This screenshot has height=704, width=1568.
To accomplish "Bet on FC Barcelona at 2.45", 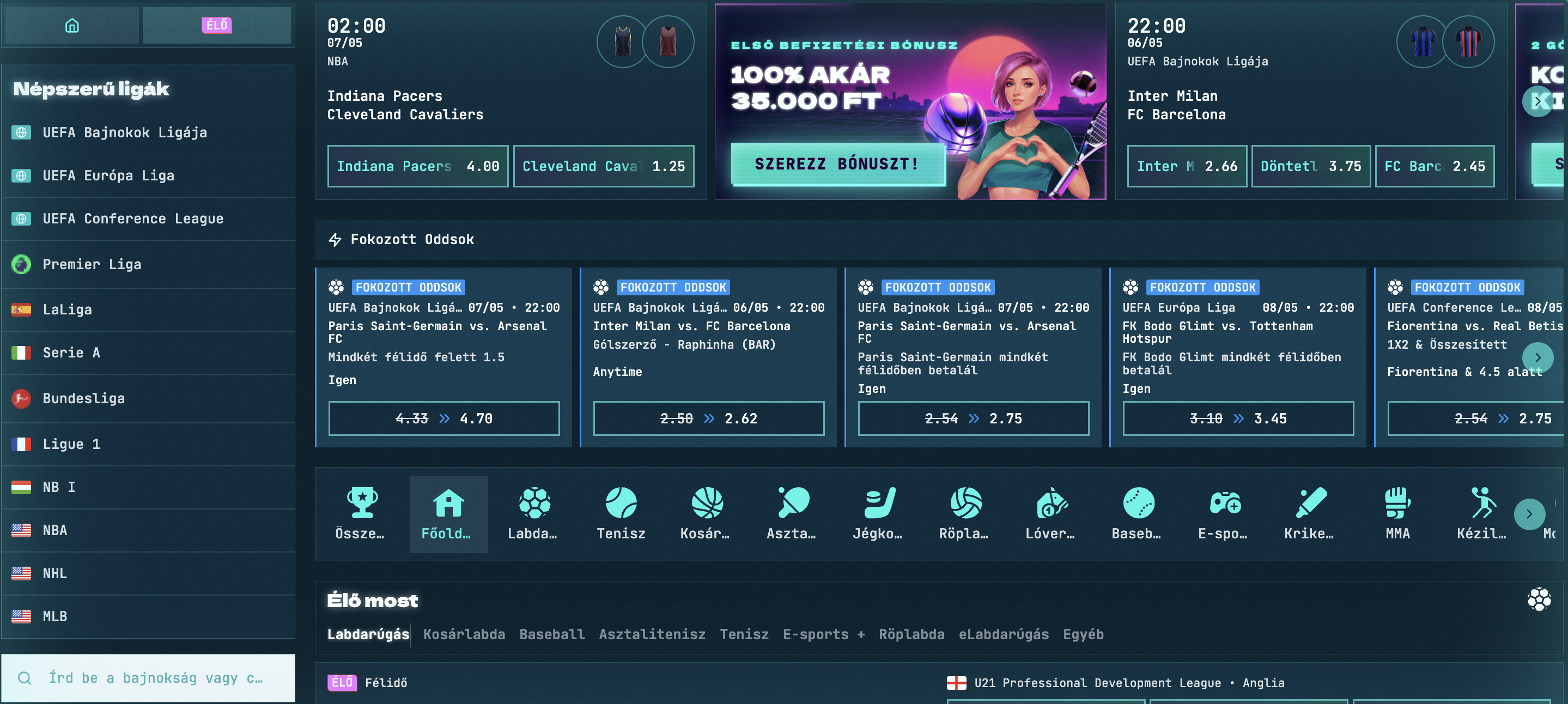I will coord(1434,166).
